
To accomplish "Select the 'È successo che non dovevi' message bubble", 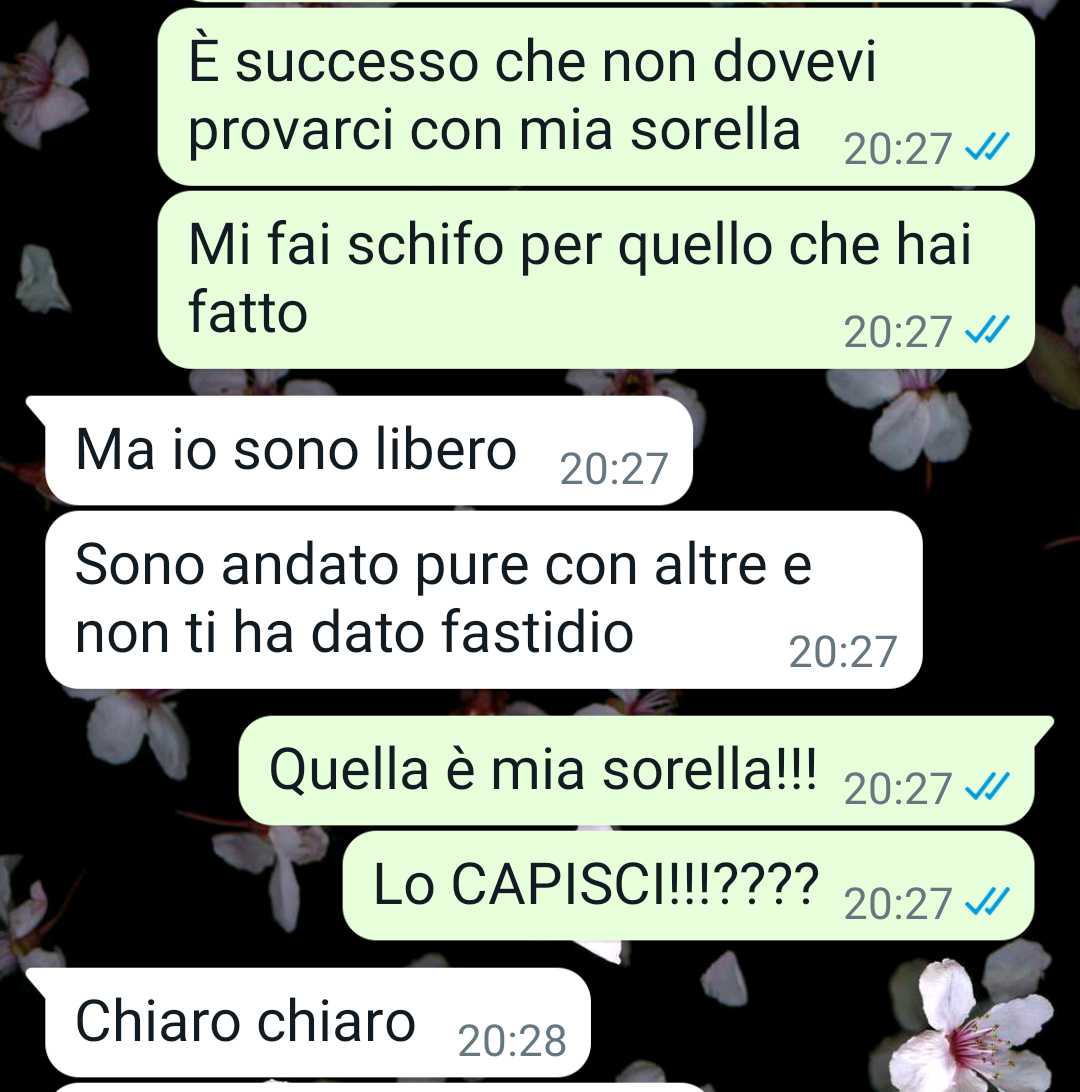I will 596,96.
